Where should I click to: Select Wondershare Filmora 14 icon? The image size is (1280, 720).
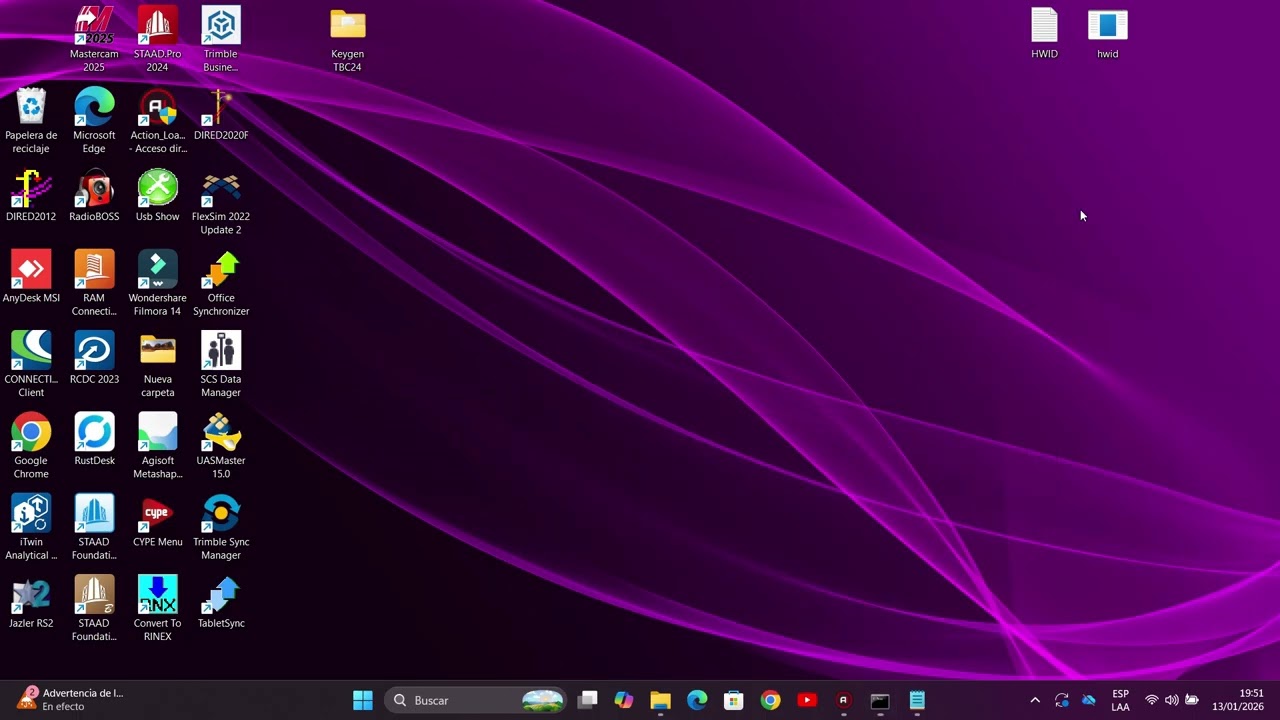pyautogui.click(x=157, y=284)
